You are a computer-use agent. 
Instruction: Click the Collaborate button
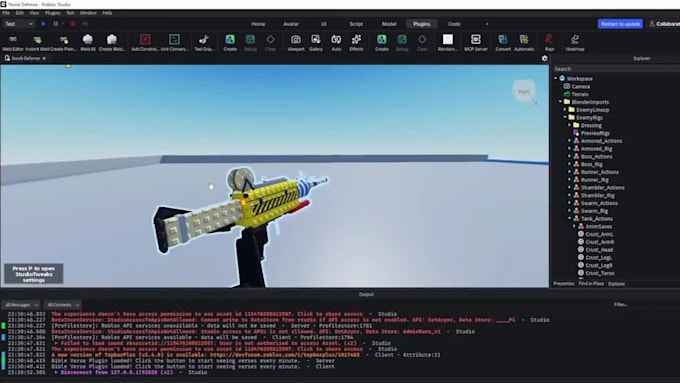[664, 24]
